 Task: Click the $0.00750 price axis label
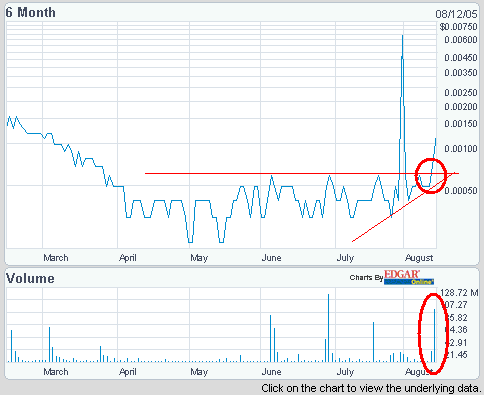tap(459, 27)
